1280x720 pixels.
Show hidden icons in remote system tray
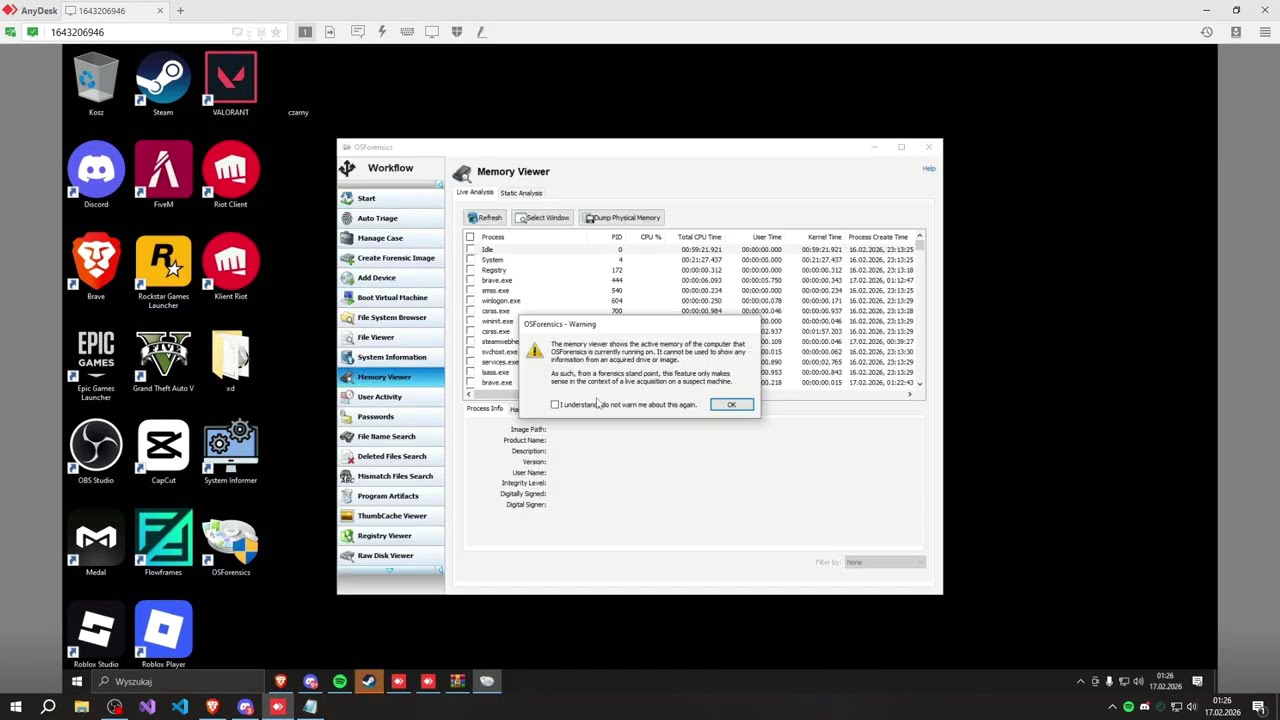click(x=1080, y=682)
